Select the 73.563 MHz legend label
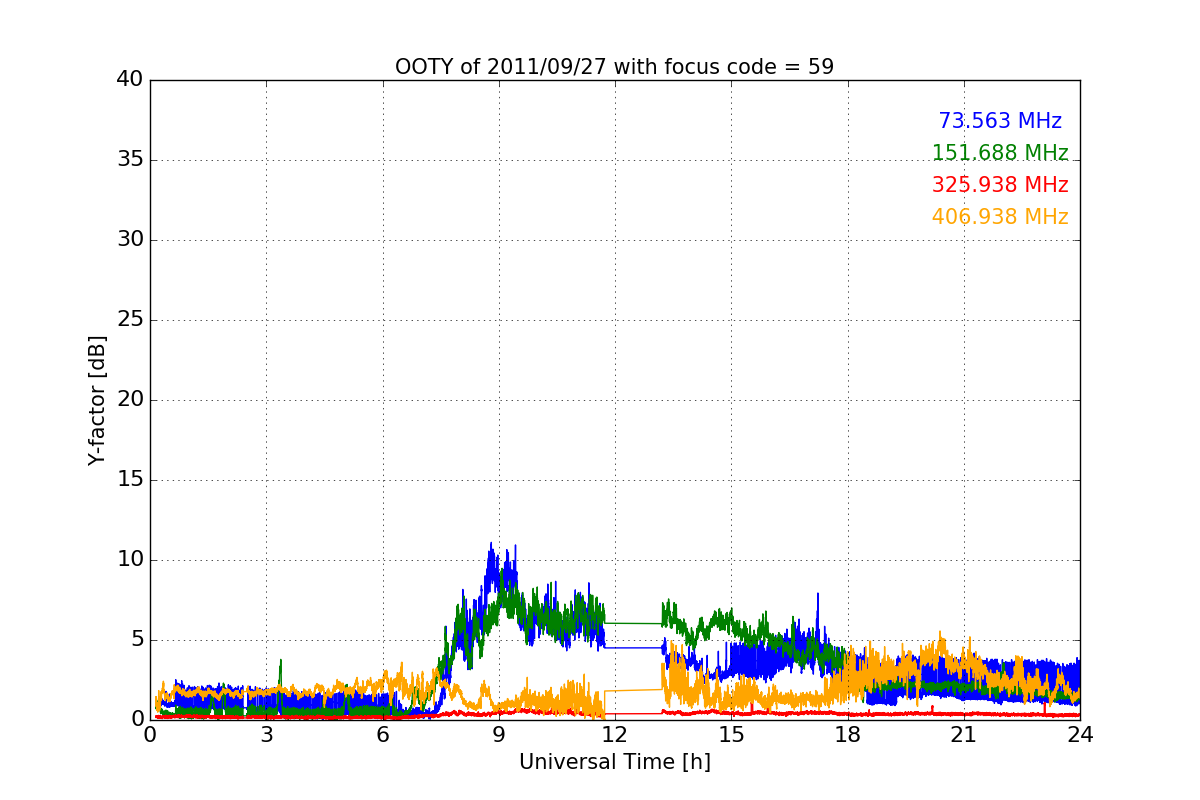This screenshot has width=1200, height=800. [x=1000, y=121]
